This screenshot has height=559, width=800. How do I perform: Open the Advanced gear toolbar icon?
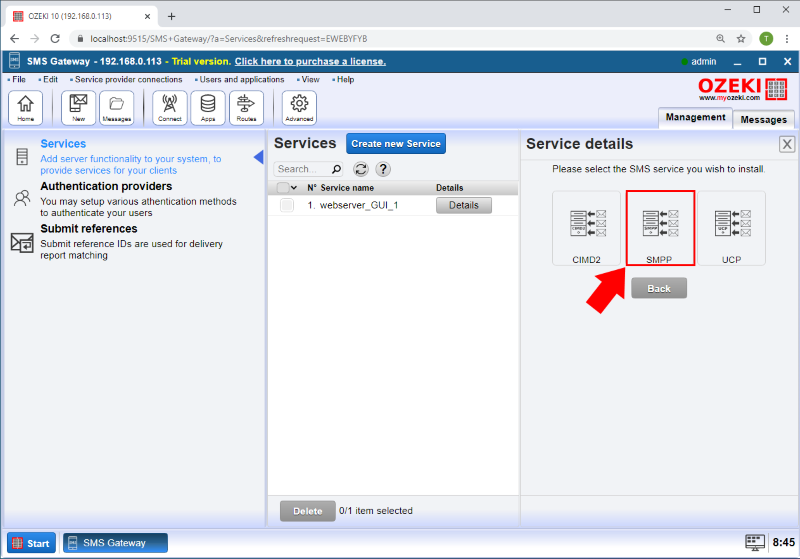(x=299, y=108)
